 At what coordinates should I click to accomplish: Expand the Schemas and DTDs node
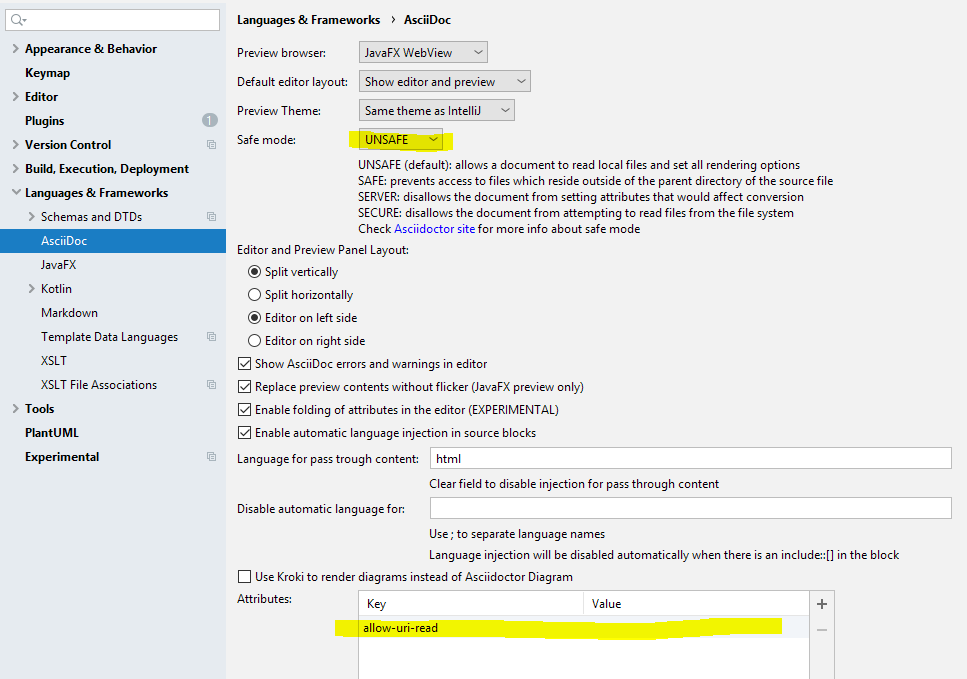pyautogui.click(x=31, y=216)
